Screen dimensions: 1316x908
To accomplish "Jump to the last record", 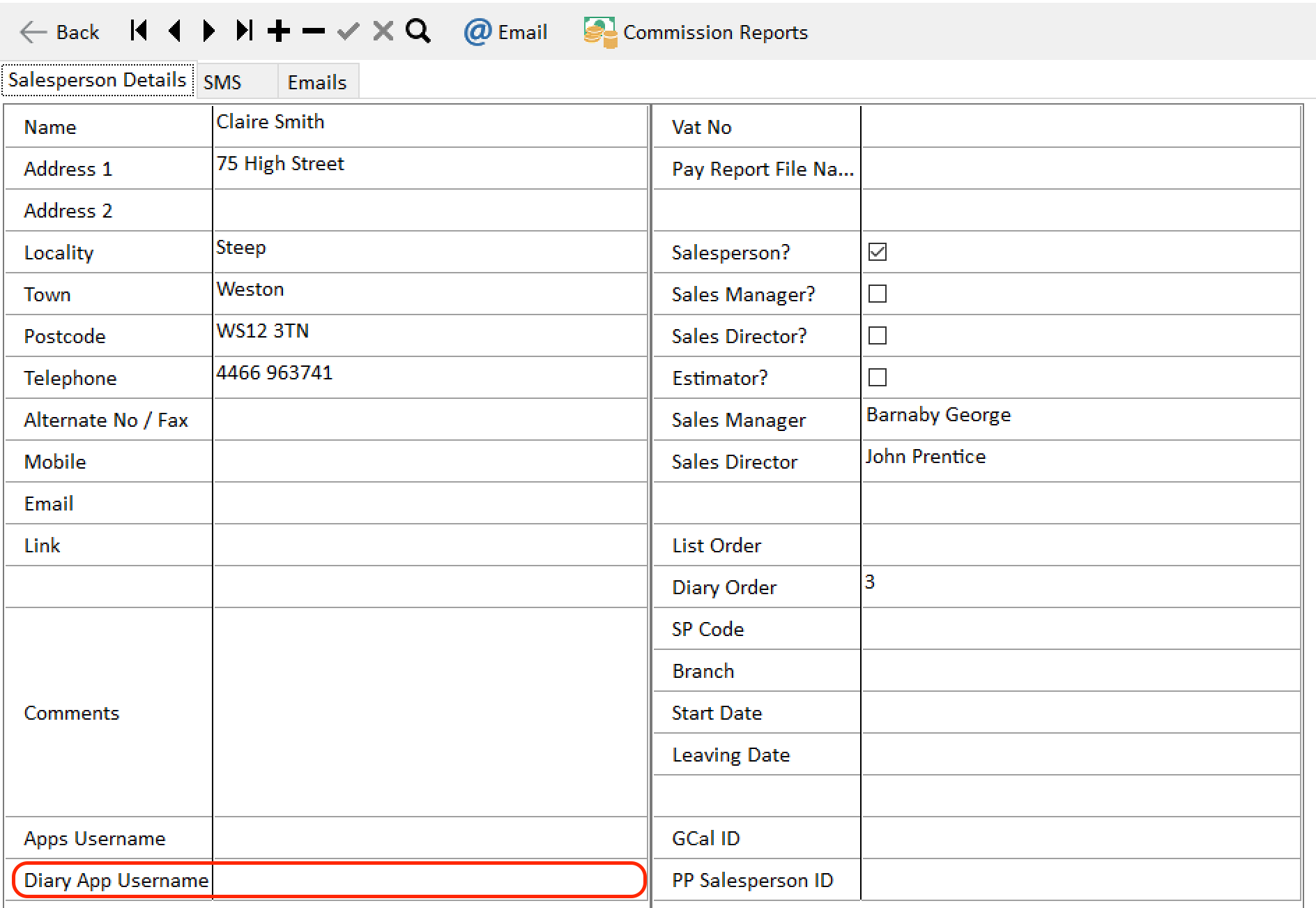I will coord(244,31).
